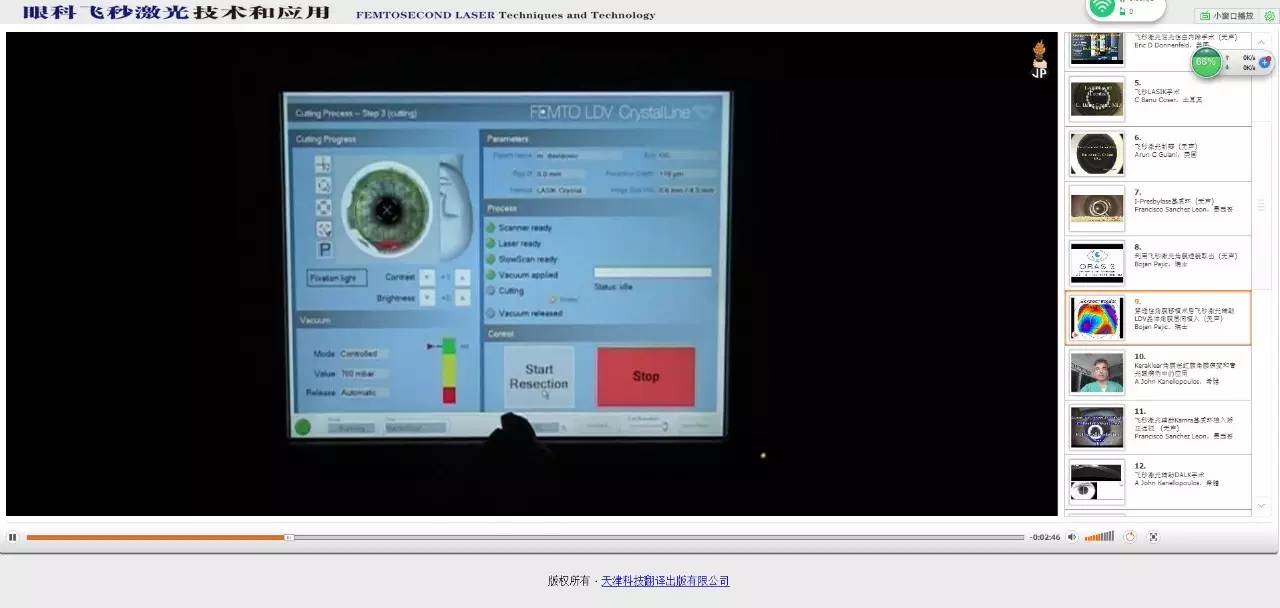Pause the video playback
Image resolution: width=1280 pixels, height=608 pixels.
click(x=13, y=537)
